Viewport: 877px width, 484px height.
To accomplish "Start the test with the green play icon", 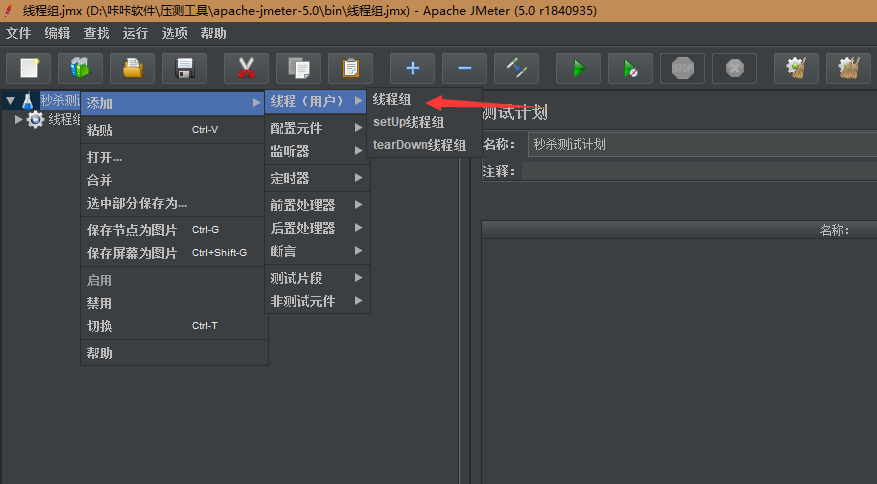I will coord(578,68).
